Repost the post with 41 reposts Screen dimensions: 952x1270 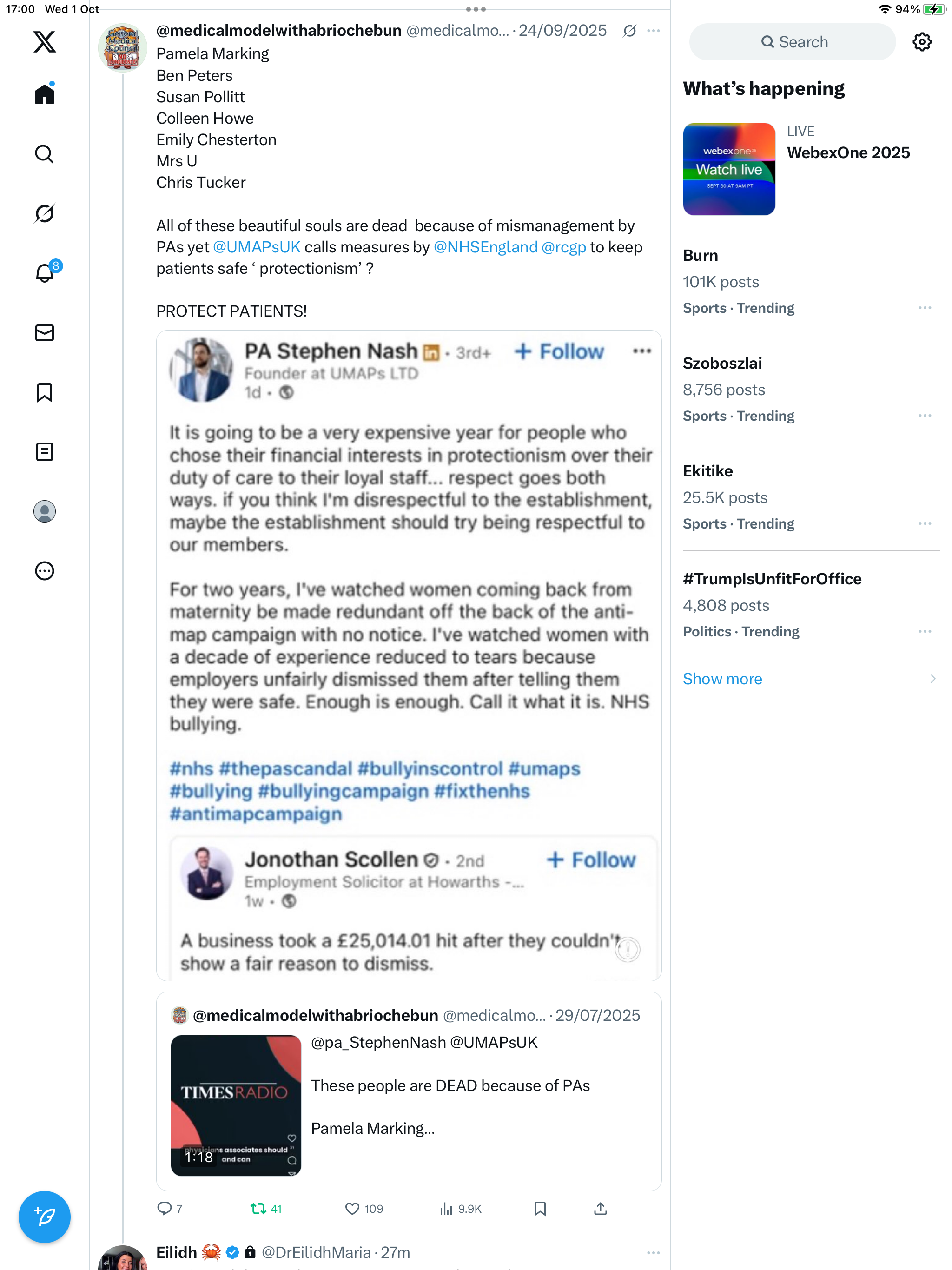click(x=258, y=1209)
